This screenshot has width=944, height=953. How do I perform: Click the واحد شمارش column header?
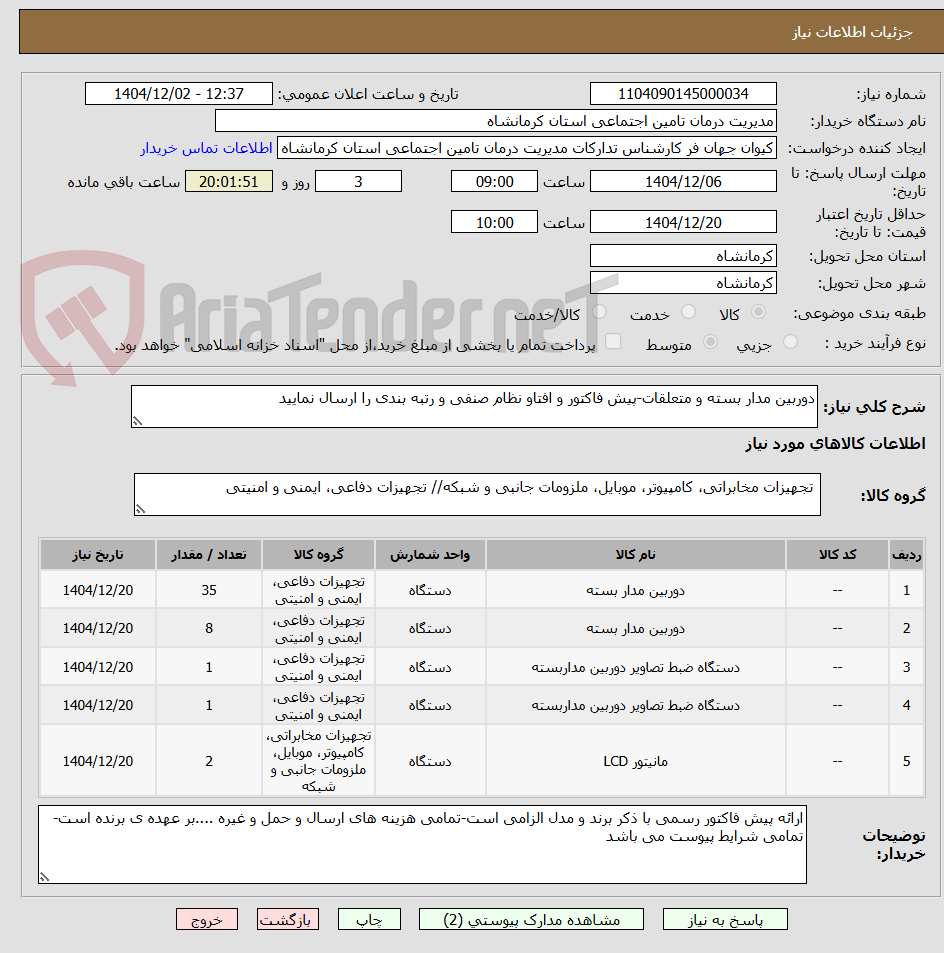(430, 554)
